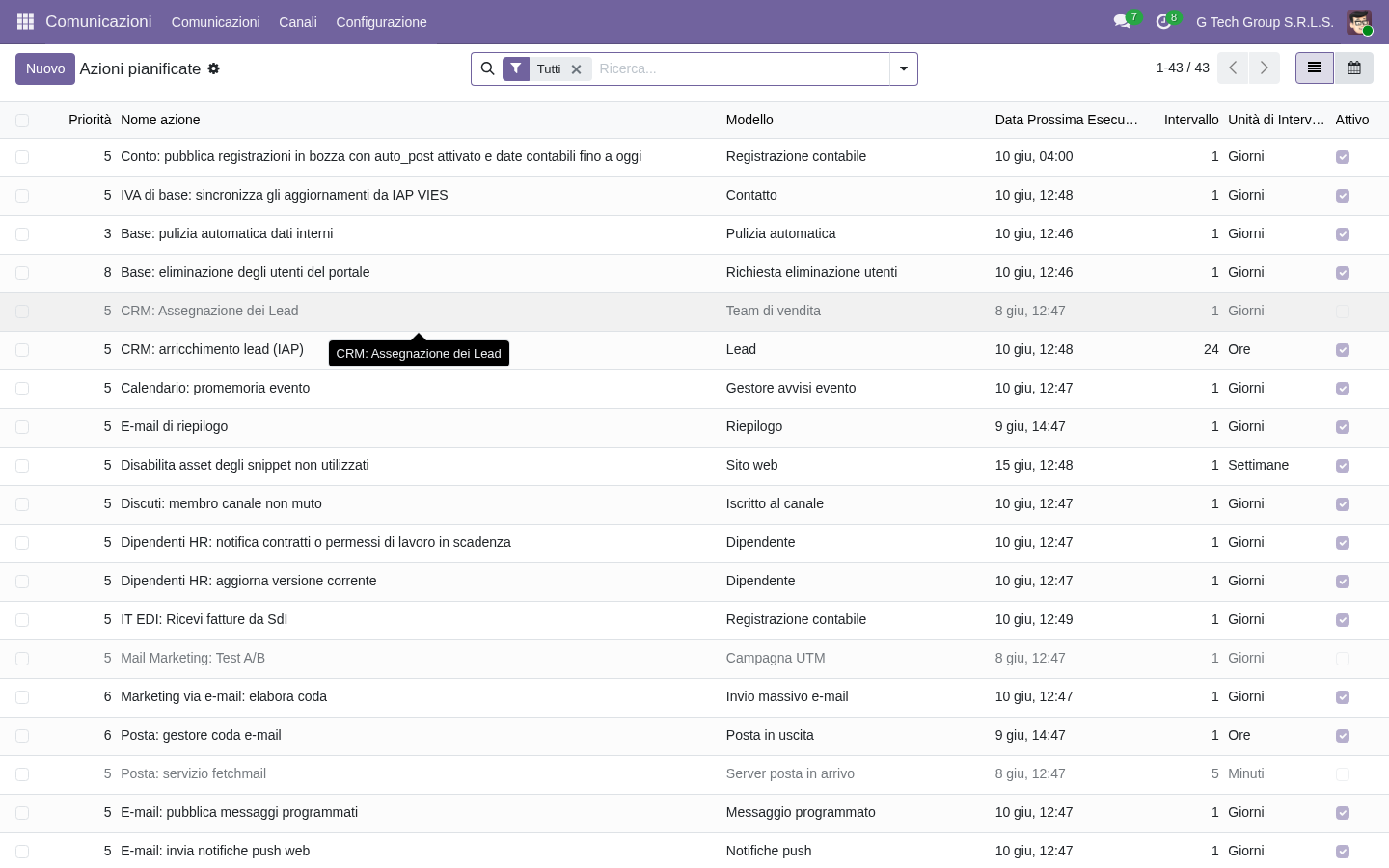This screenshot has width=1389, height=868.
Task: Click the 15 giu, 12:48 date cell
Action: (1034, 465)
